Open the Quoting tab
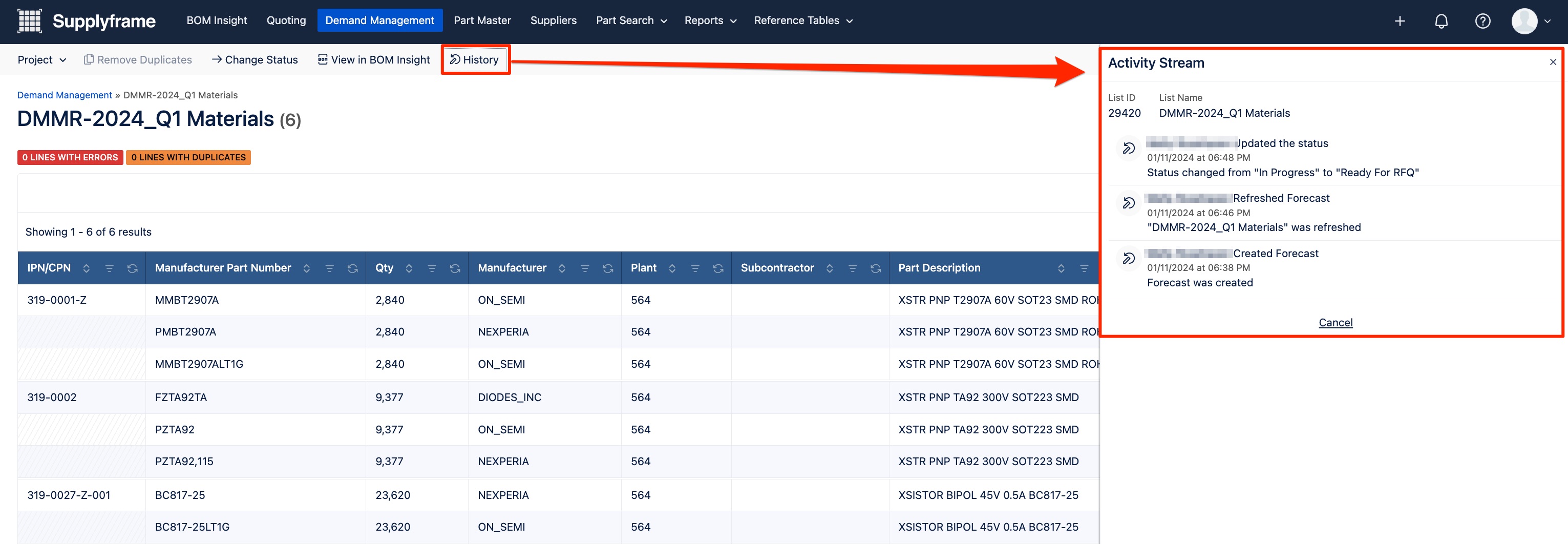 pyautogui.click(x=286, y=20)
